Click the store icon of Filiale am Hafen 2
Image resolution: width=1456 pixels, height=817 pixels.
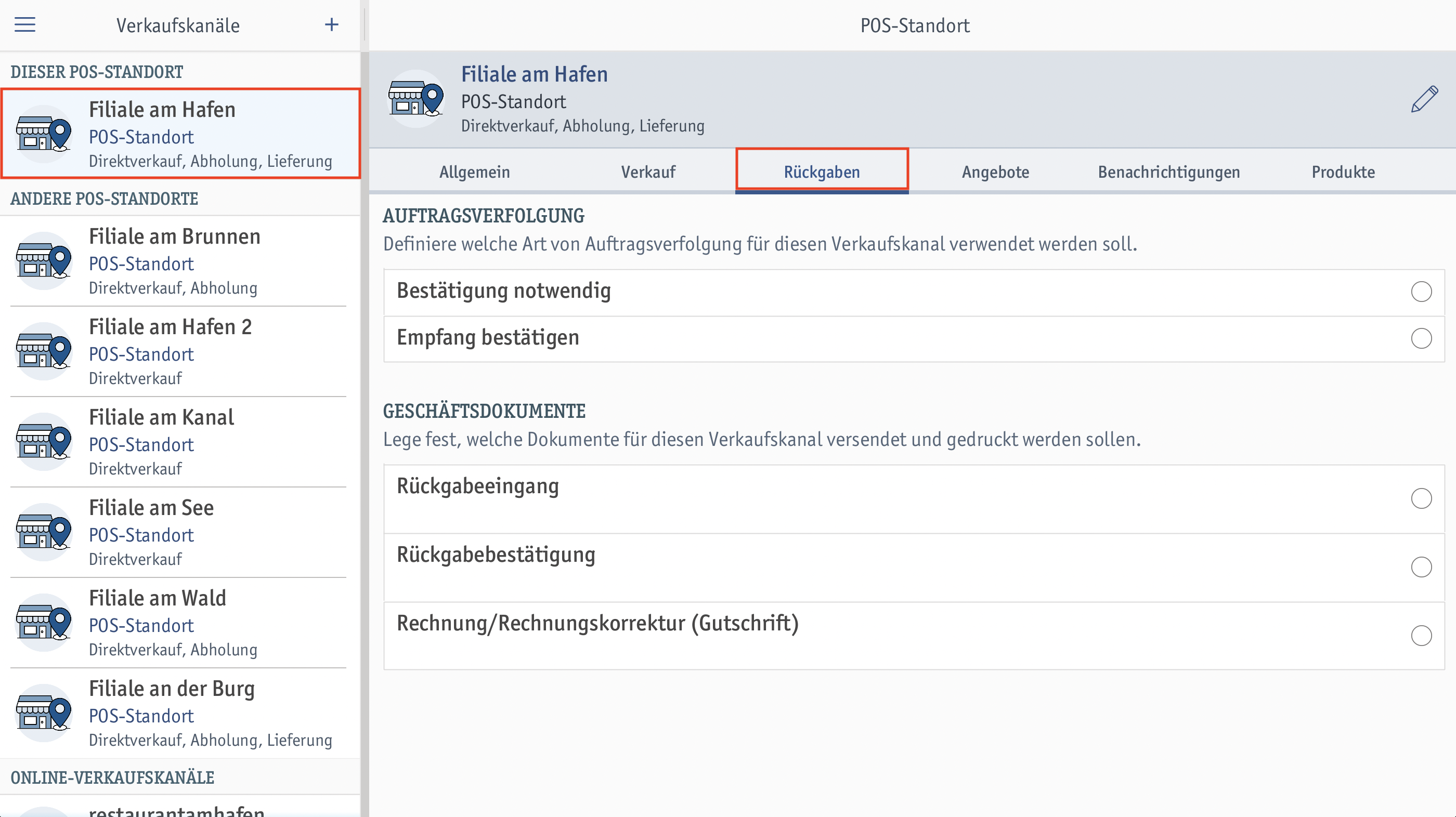[x=44, y=351]
